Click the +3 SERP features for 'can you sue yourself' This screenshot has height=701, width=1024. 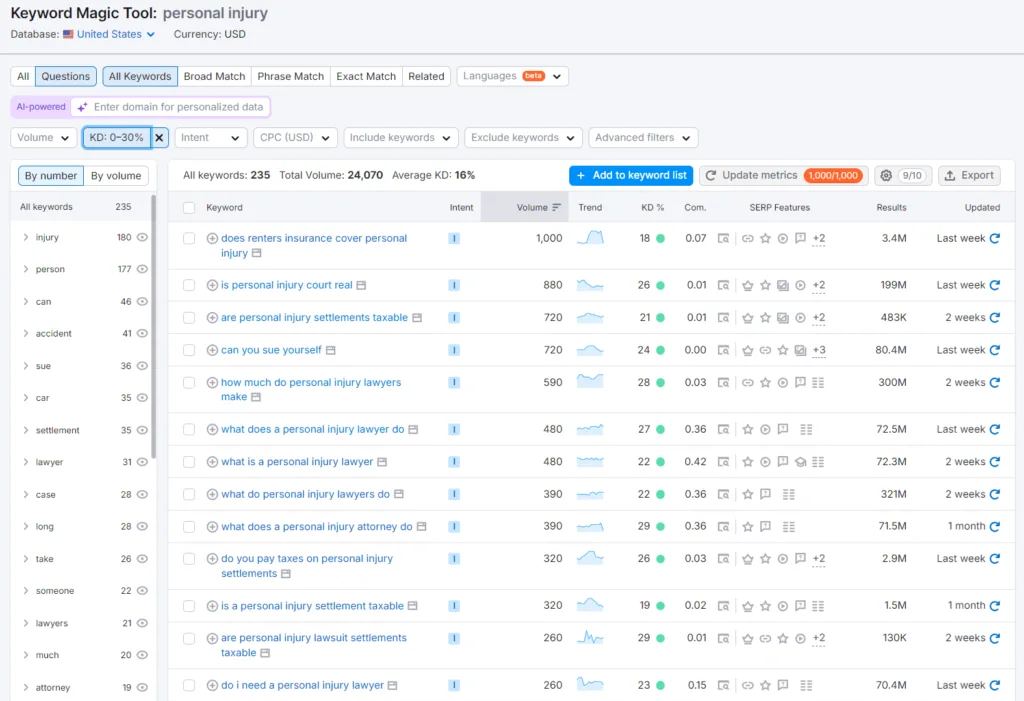[x=819, y=350]
